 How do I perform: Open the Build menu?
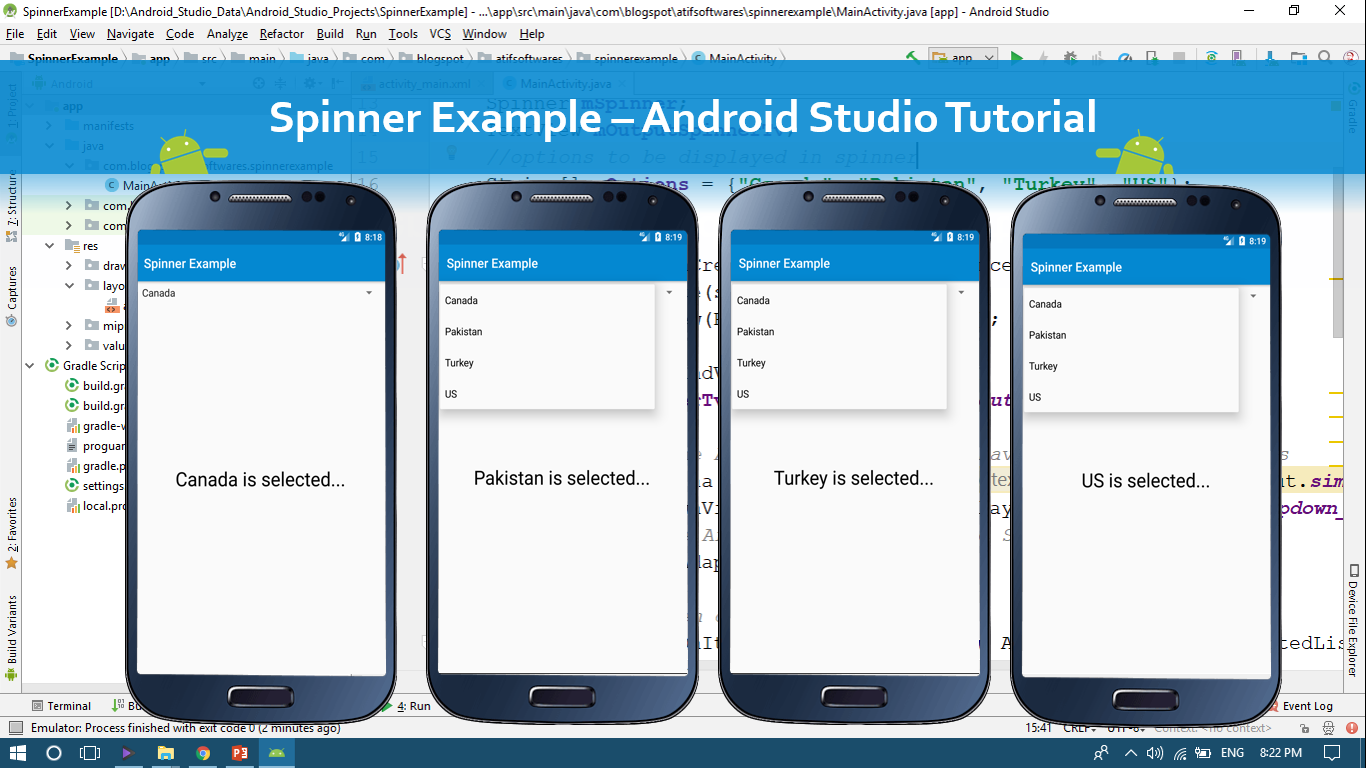click(329, 33)
